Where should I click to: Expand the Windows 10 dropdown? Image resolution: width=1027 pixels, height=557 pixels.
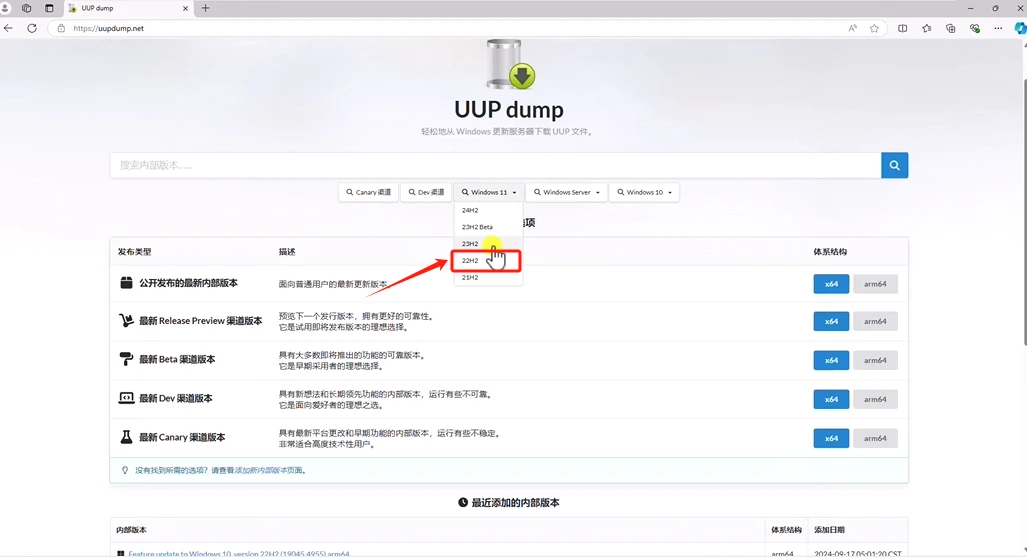[x=644, y=192]
